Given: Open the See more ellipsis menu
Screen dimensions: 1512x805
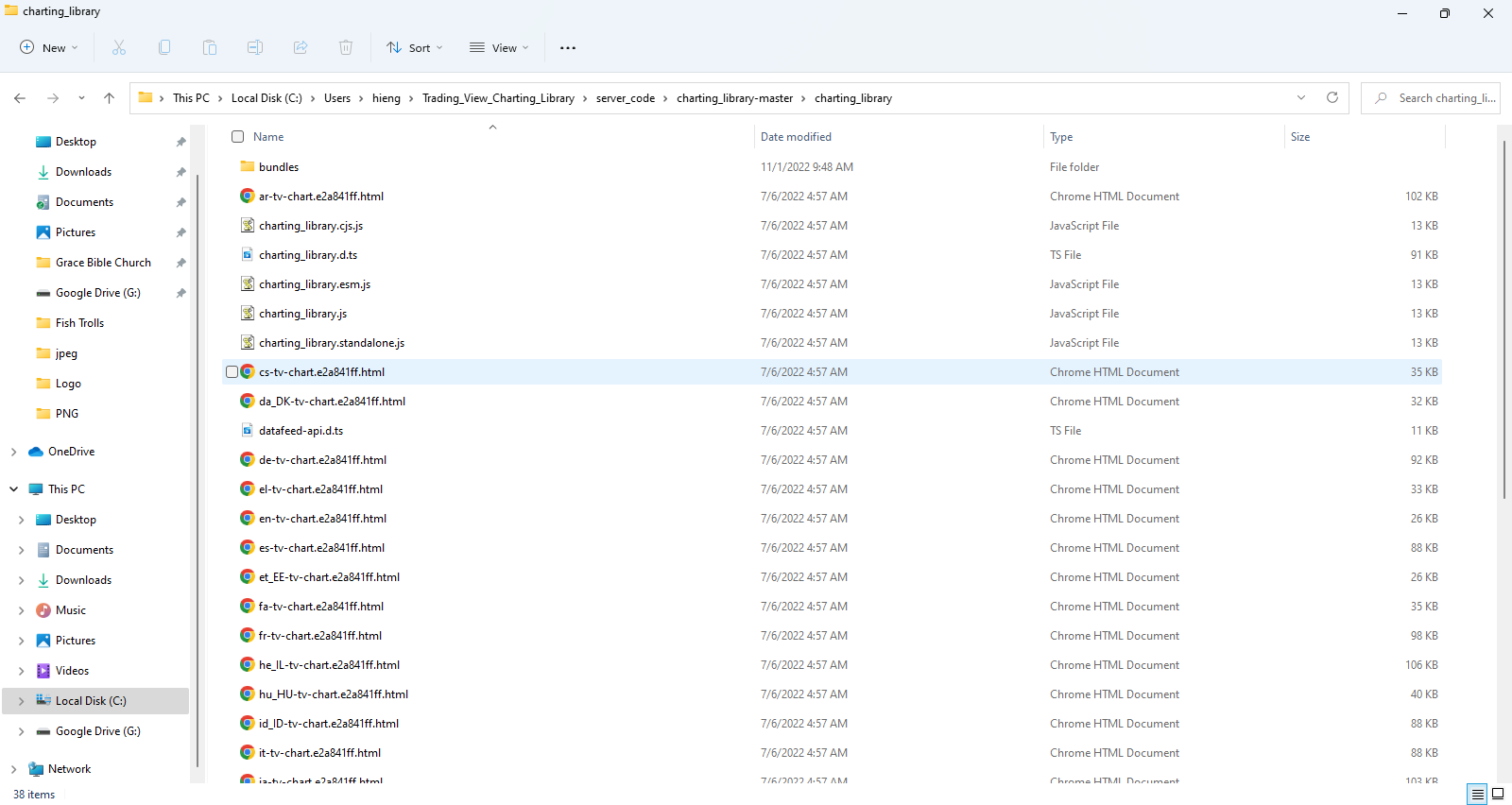Looking at the screenshot, I should point(568,47).
